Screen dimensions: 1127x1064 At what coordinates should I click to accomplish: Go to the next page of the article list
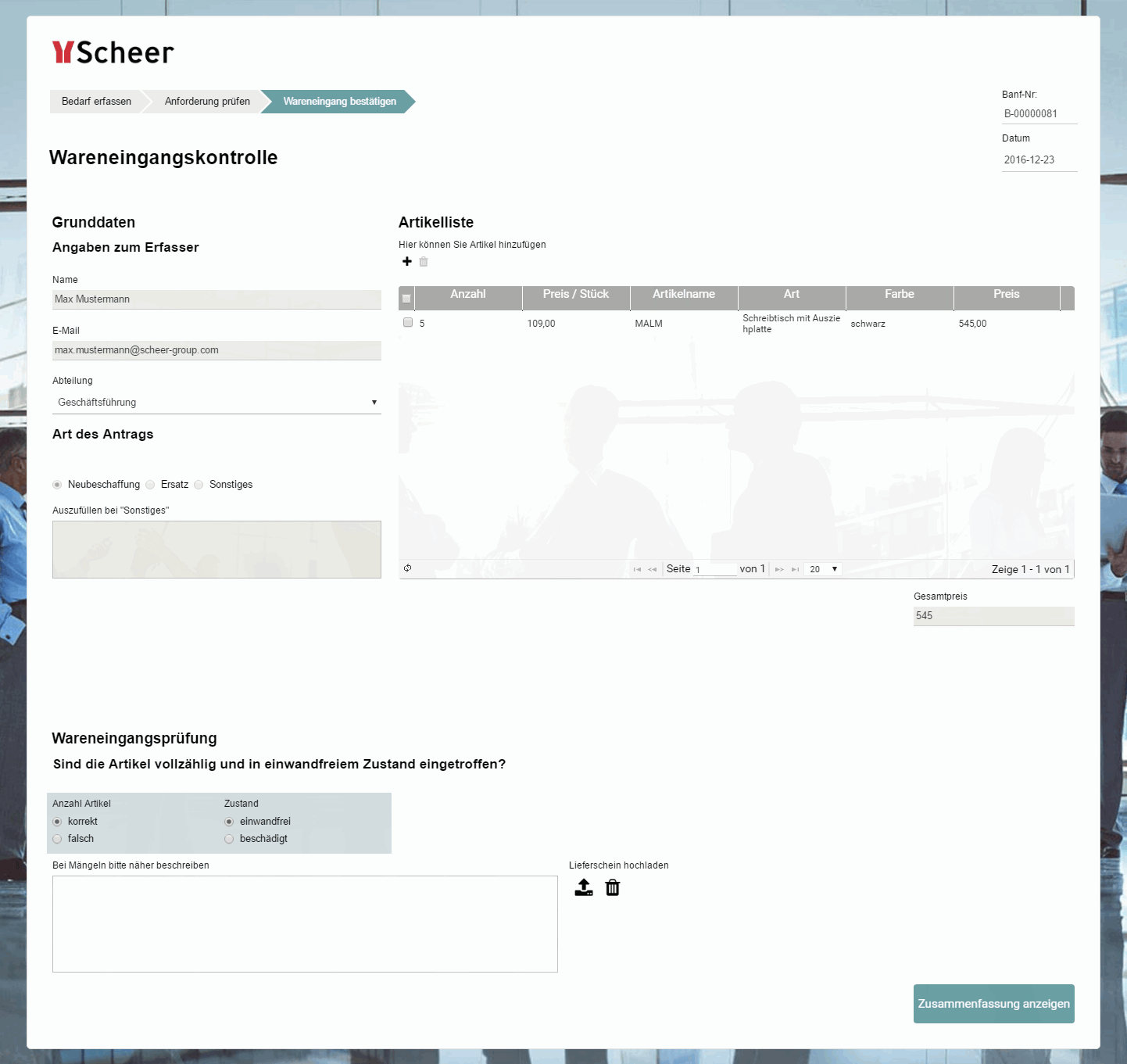click(779, 569)
